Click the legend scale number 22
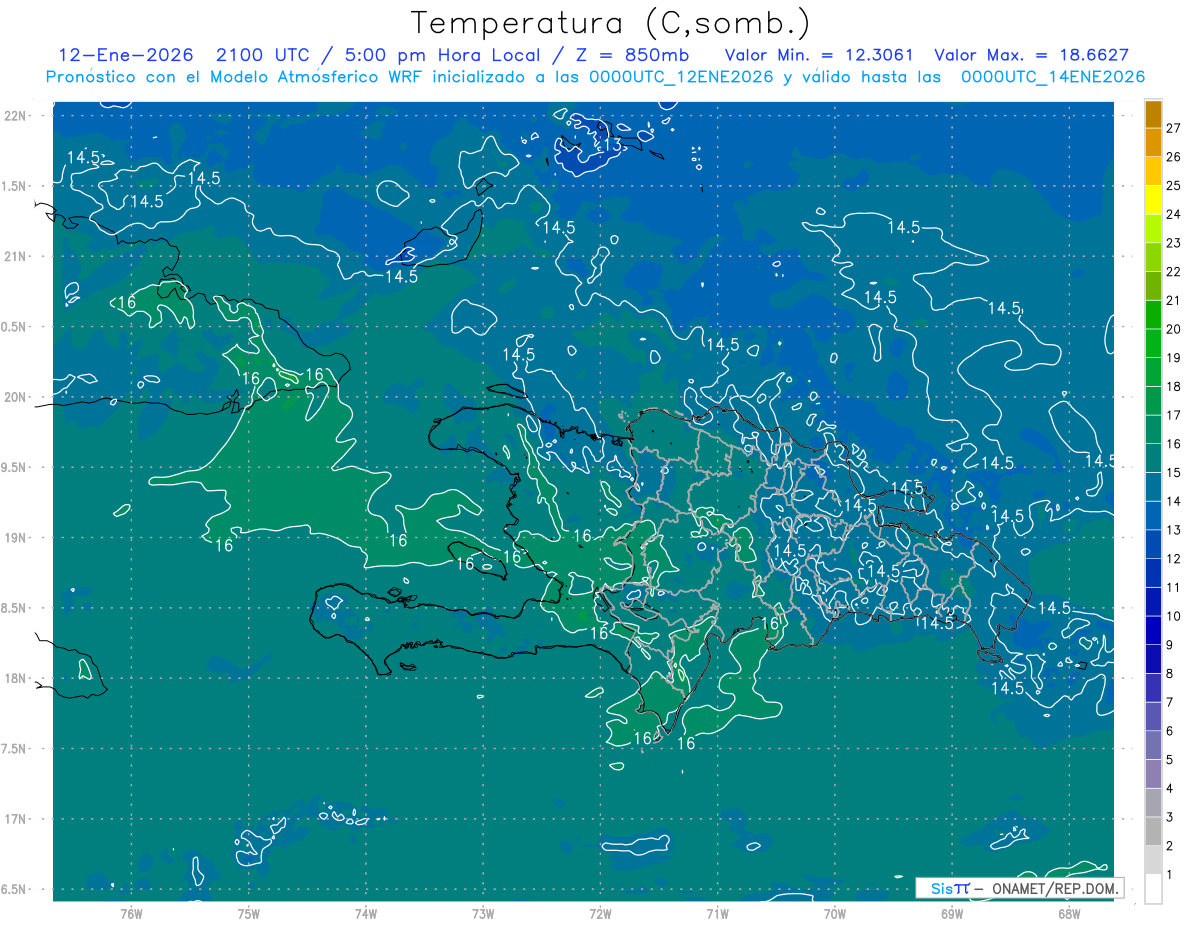 point(1174,272)
